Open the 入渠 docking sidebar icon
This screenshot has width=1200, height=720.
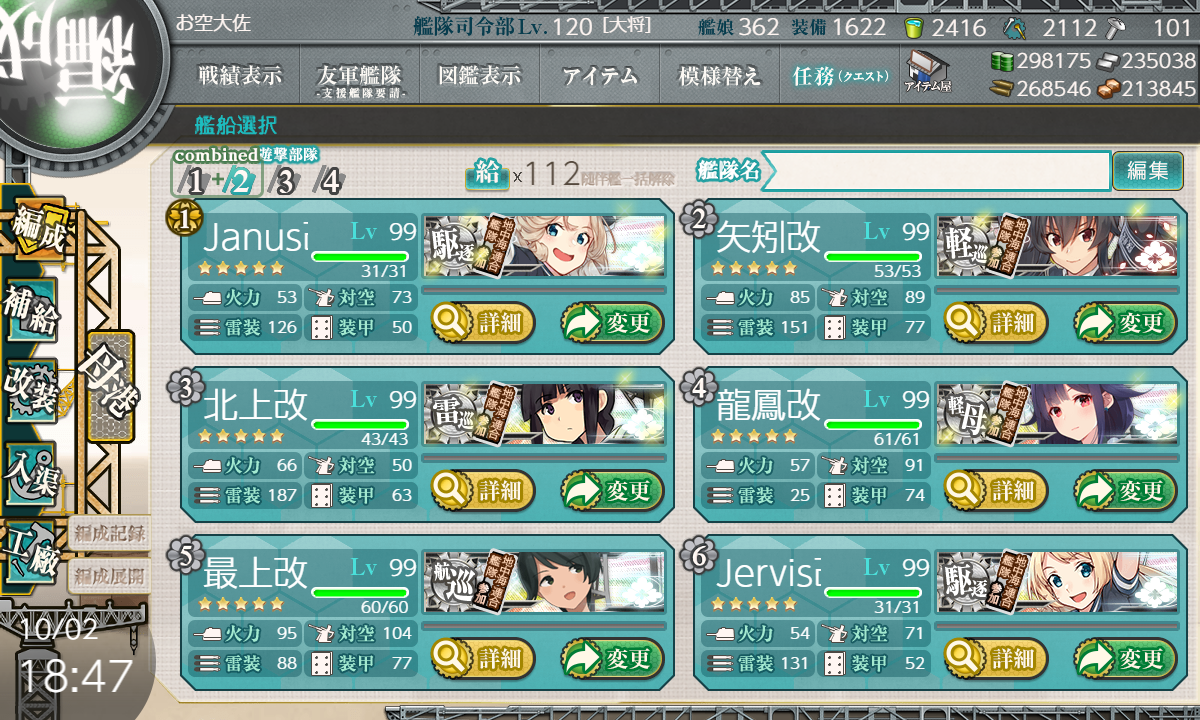point(32,472)
